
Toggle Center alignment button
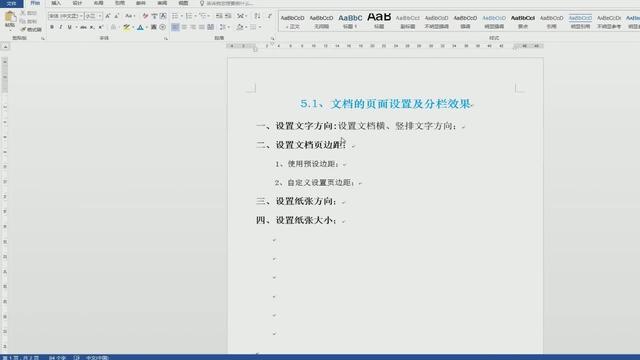coord(184,27)
